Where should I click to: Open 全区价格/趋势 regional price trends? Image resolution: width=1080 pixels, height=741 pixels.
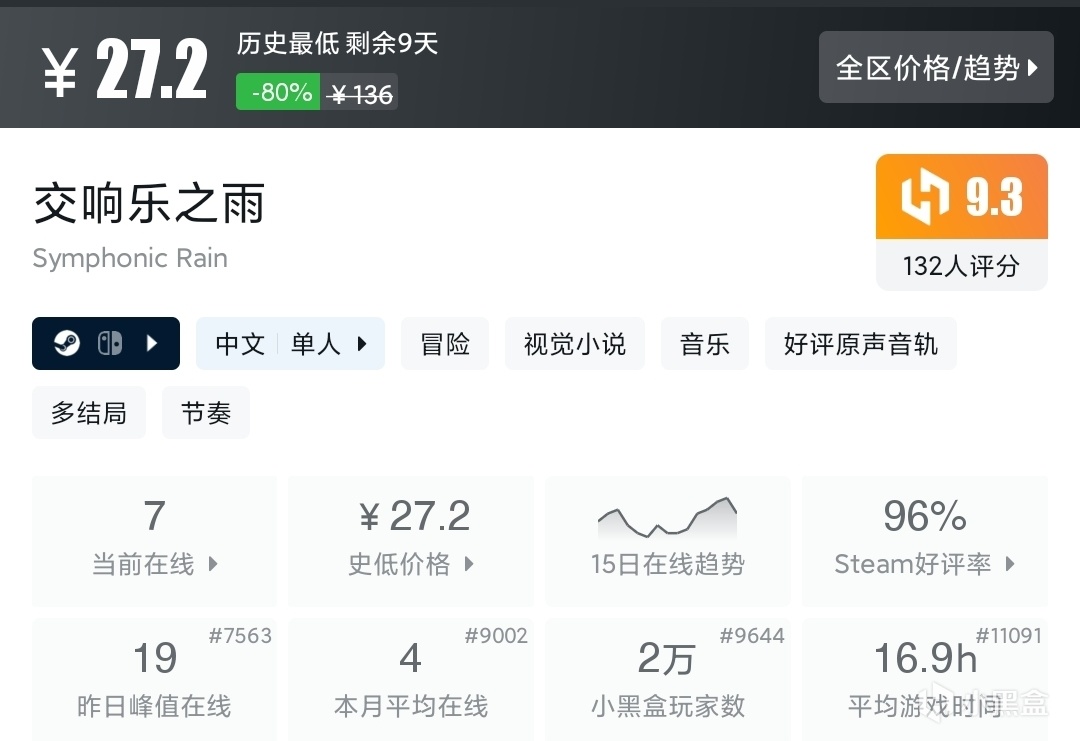point(936,68)
